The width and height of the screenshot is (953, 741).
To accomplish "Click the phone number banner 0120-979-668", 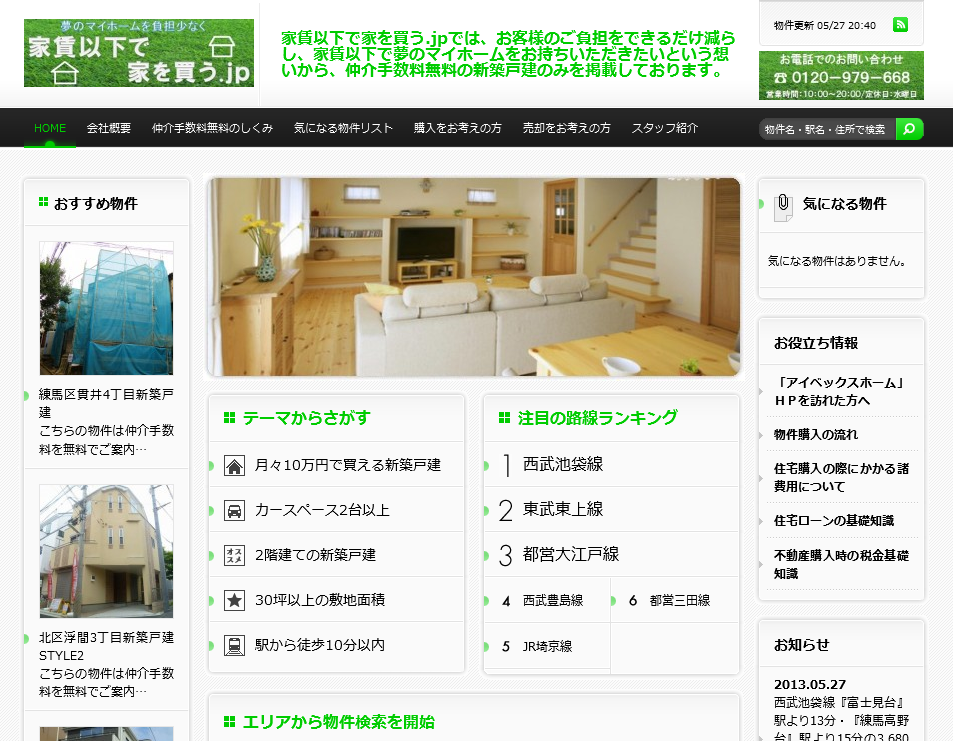I will click(x=841, y=75).
